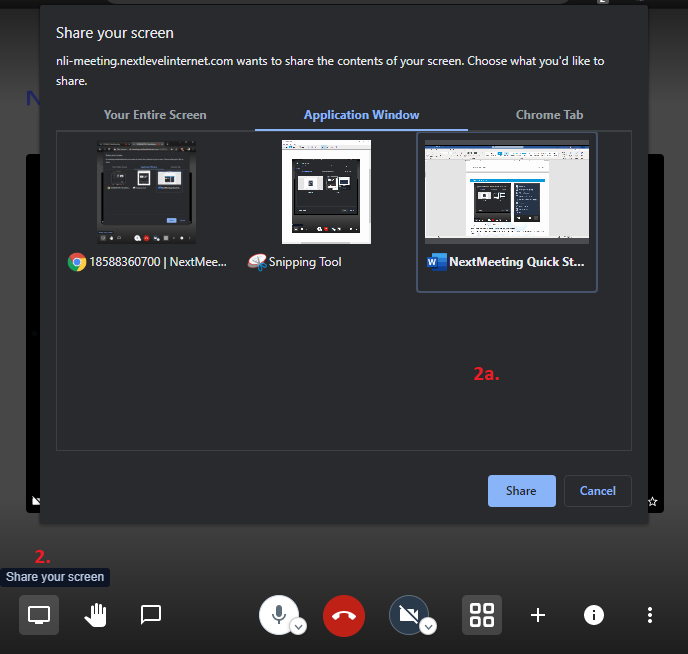The image size is (688, 654).
Task: Hang up with the red phone button
Action: [344, 615]
